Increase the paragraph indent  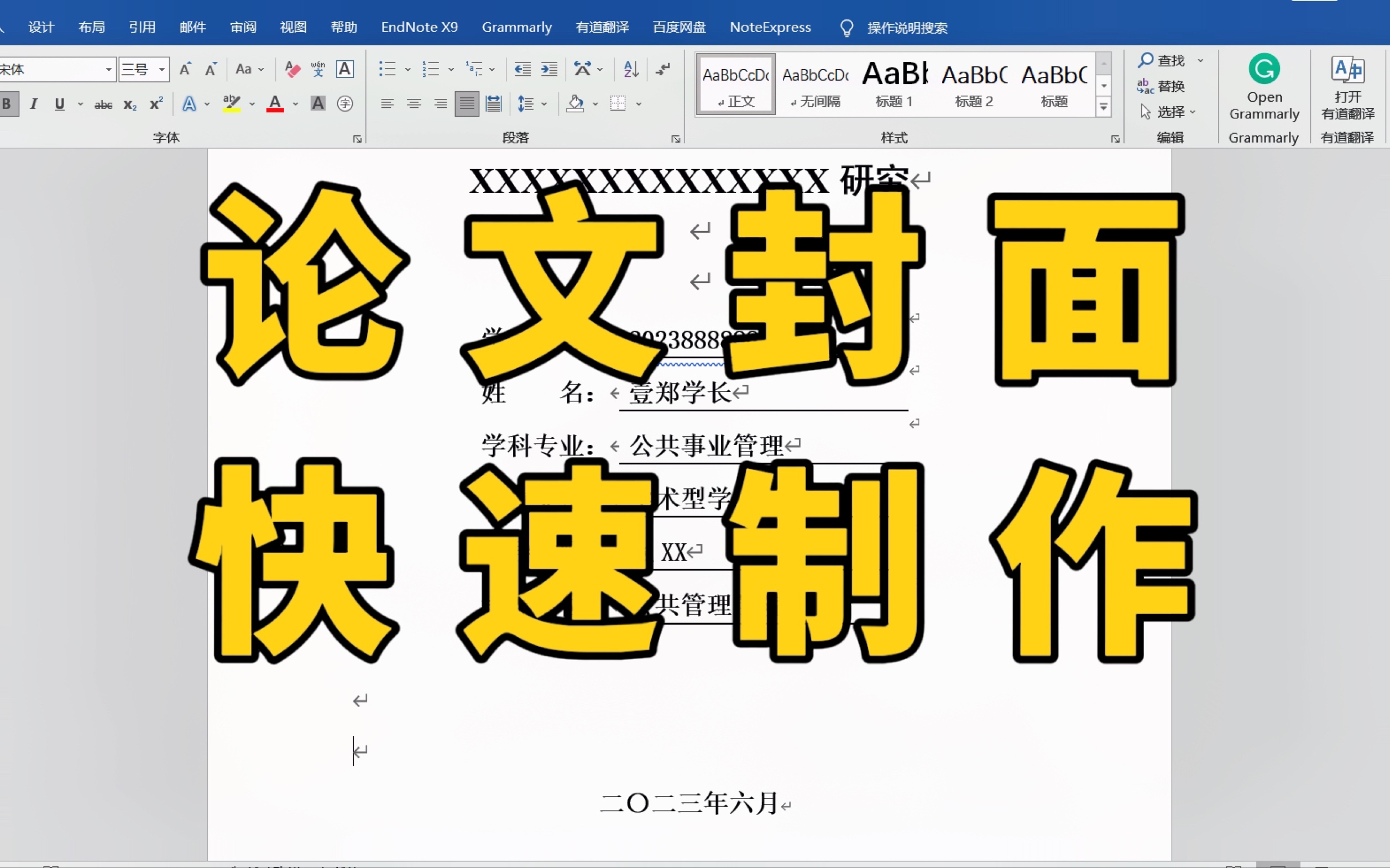pyautogui.click(x=549, y=69)
